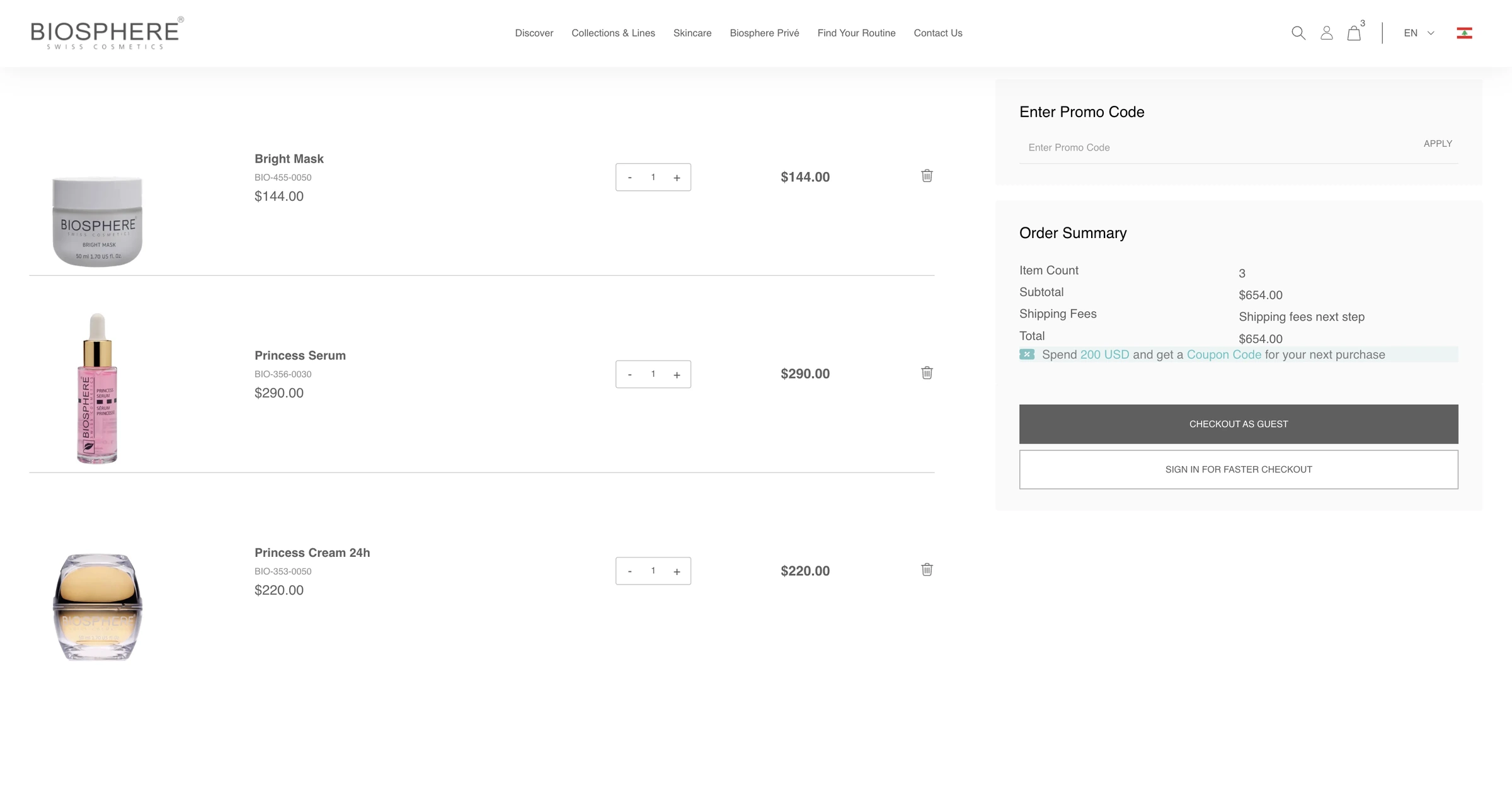Open the Discover menu
The height and width of the screenshot is (805, 1512).
[x=534, y=33]
